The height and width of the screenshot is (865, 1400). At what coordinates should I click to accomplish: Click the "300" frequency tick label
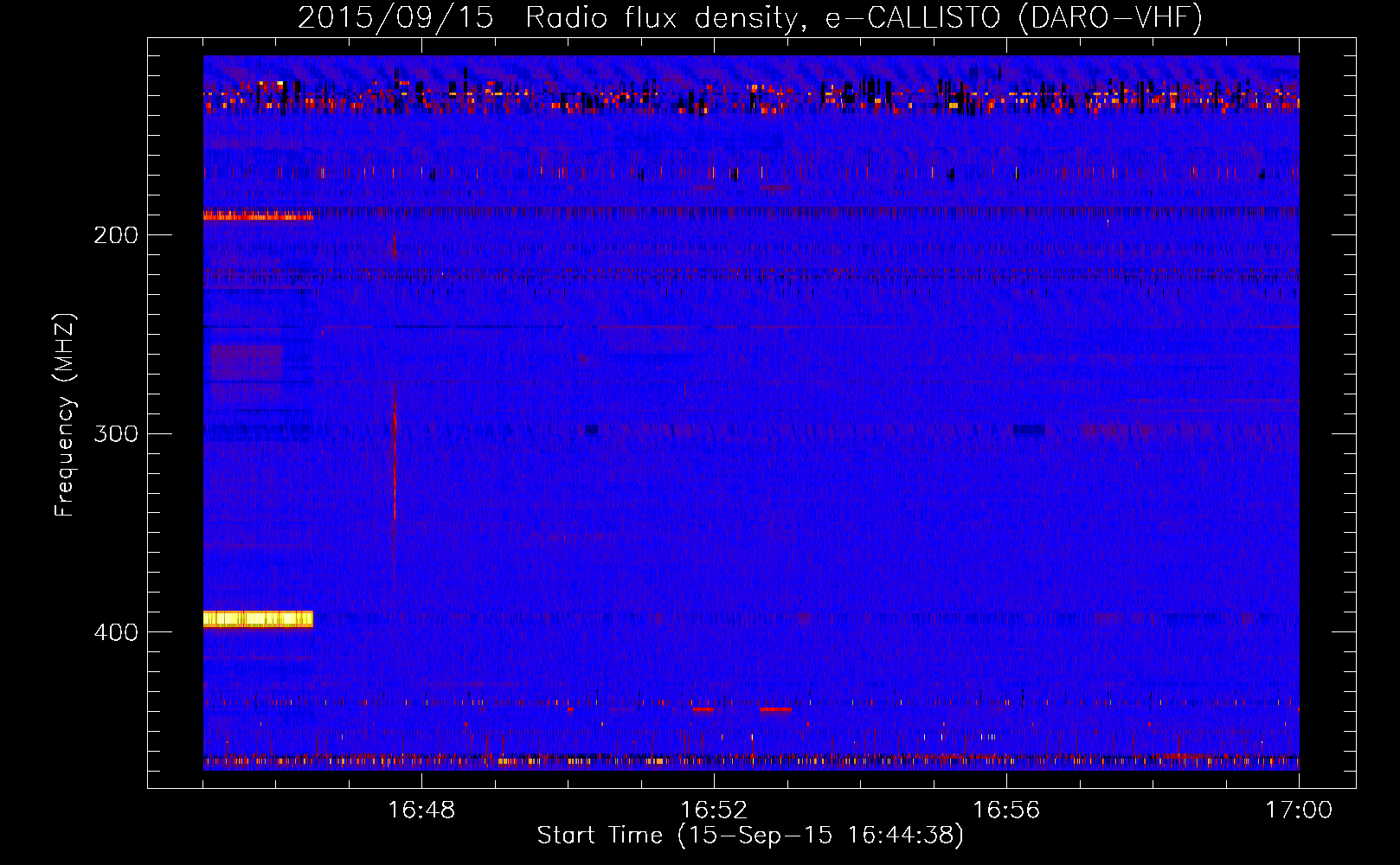pyautogui.click(x=116, y=433)
